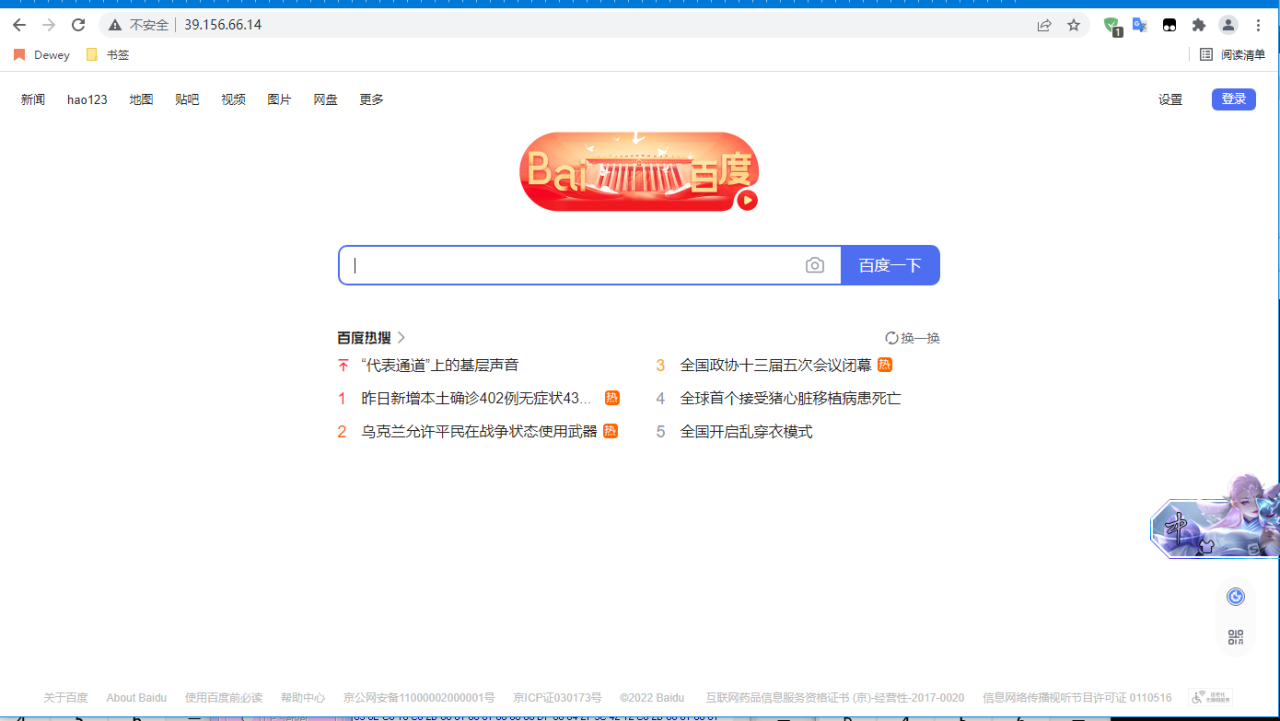Open image search via the camera icon
The width and height of the screenshot is (1280, 721).
[x=814, y=265]
